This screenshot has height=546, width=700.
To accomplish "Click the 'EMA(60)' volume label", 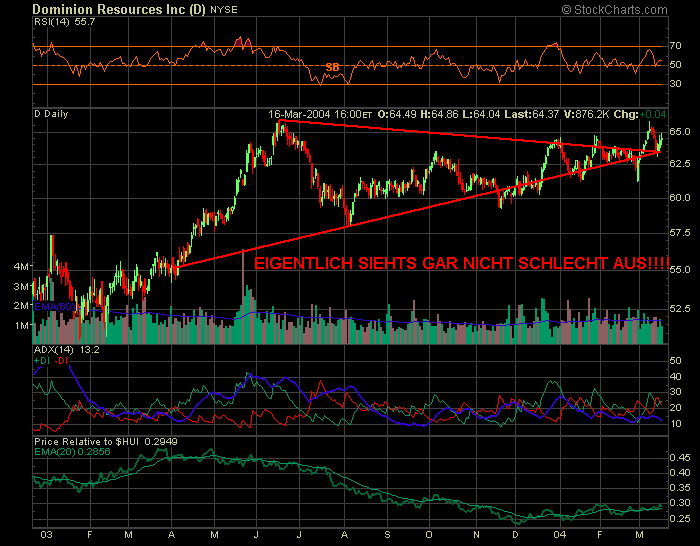I will [x=54, y=307].
